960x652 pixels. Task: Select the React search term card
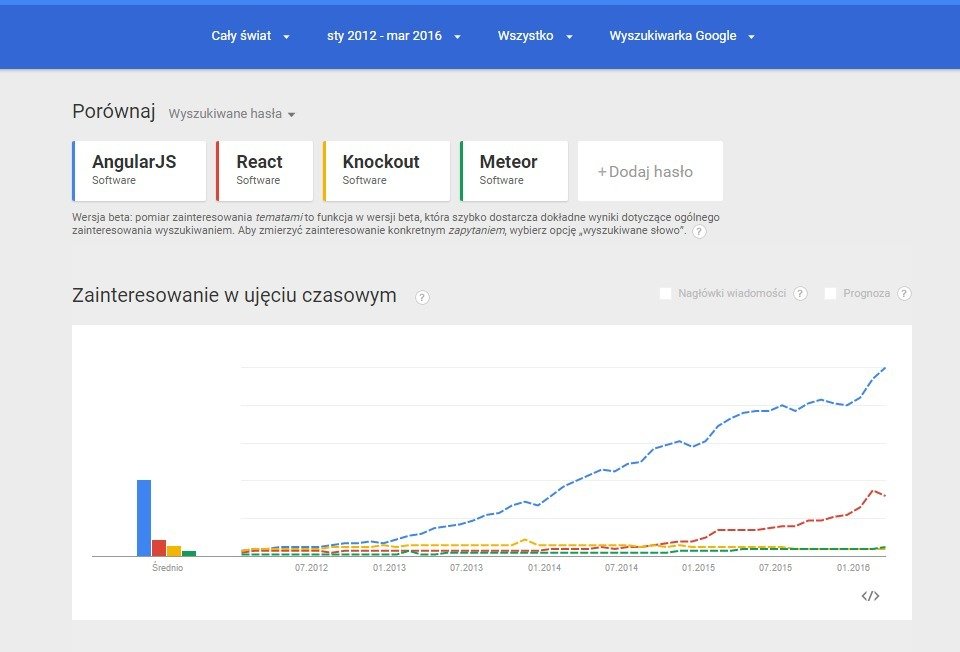click(x=265, y=170)
